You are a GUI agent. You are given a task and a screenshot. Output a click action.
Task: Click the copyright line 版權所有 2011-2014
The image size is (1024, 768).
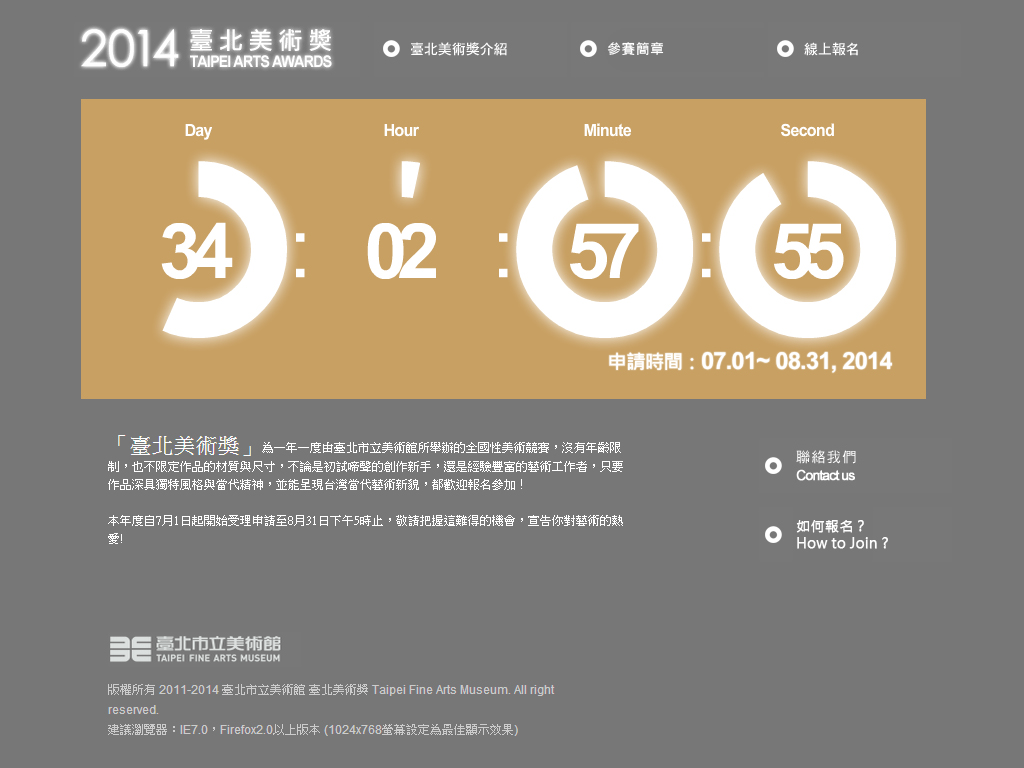point(331,699)
